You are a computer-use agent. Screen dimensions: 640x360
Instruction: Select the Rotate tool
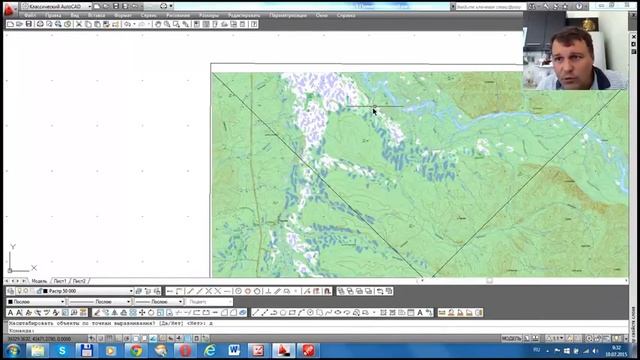151,313
